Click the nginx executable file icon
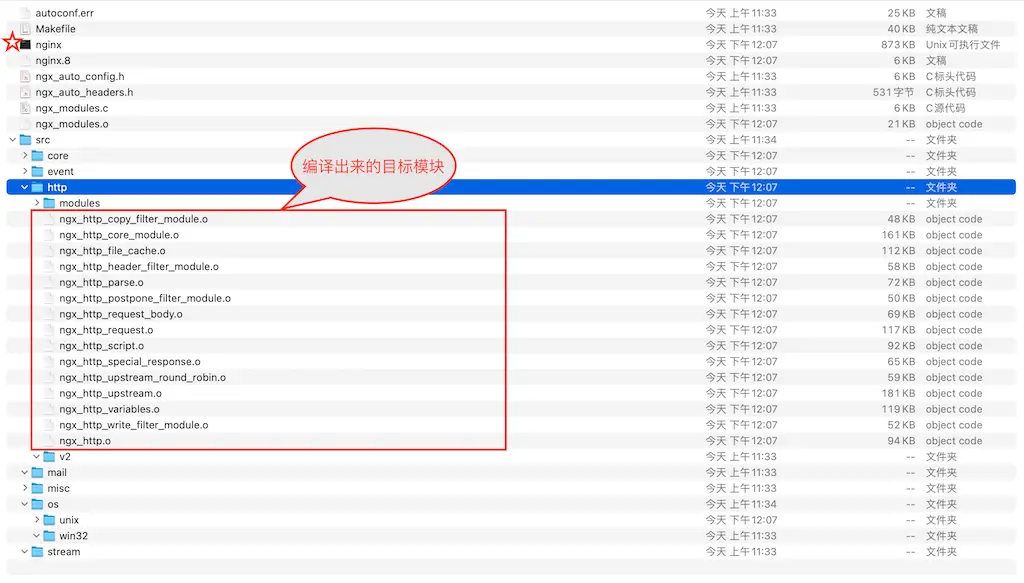This screenshot has height=583, width=1024. [x=26, y=45]
